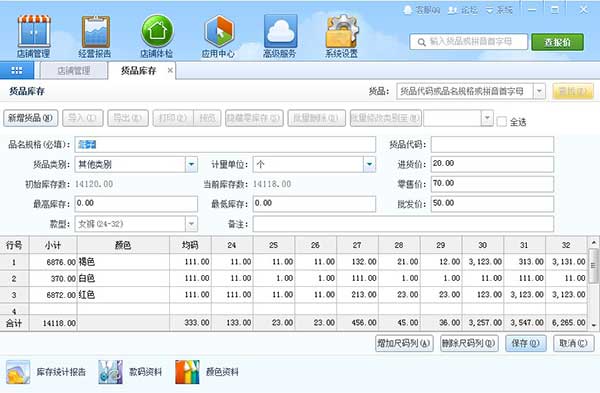Viewport: 600px width, 393px height.
Task: Click the size 32 column header
Action: point(566,245)
